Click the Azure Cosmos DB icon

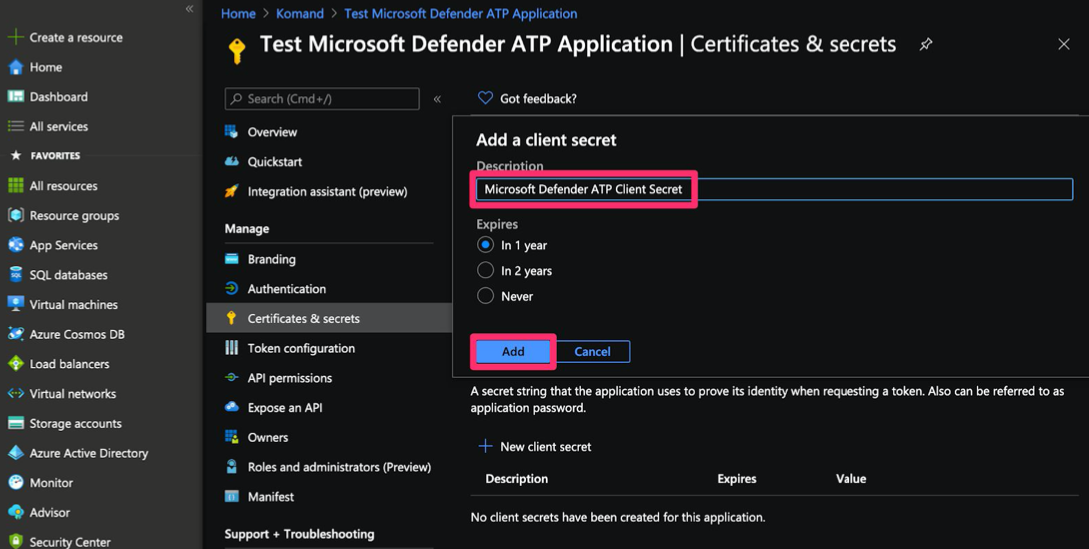(15, 334)
